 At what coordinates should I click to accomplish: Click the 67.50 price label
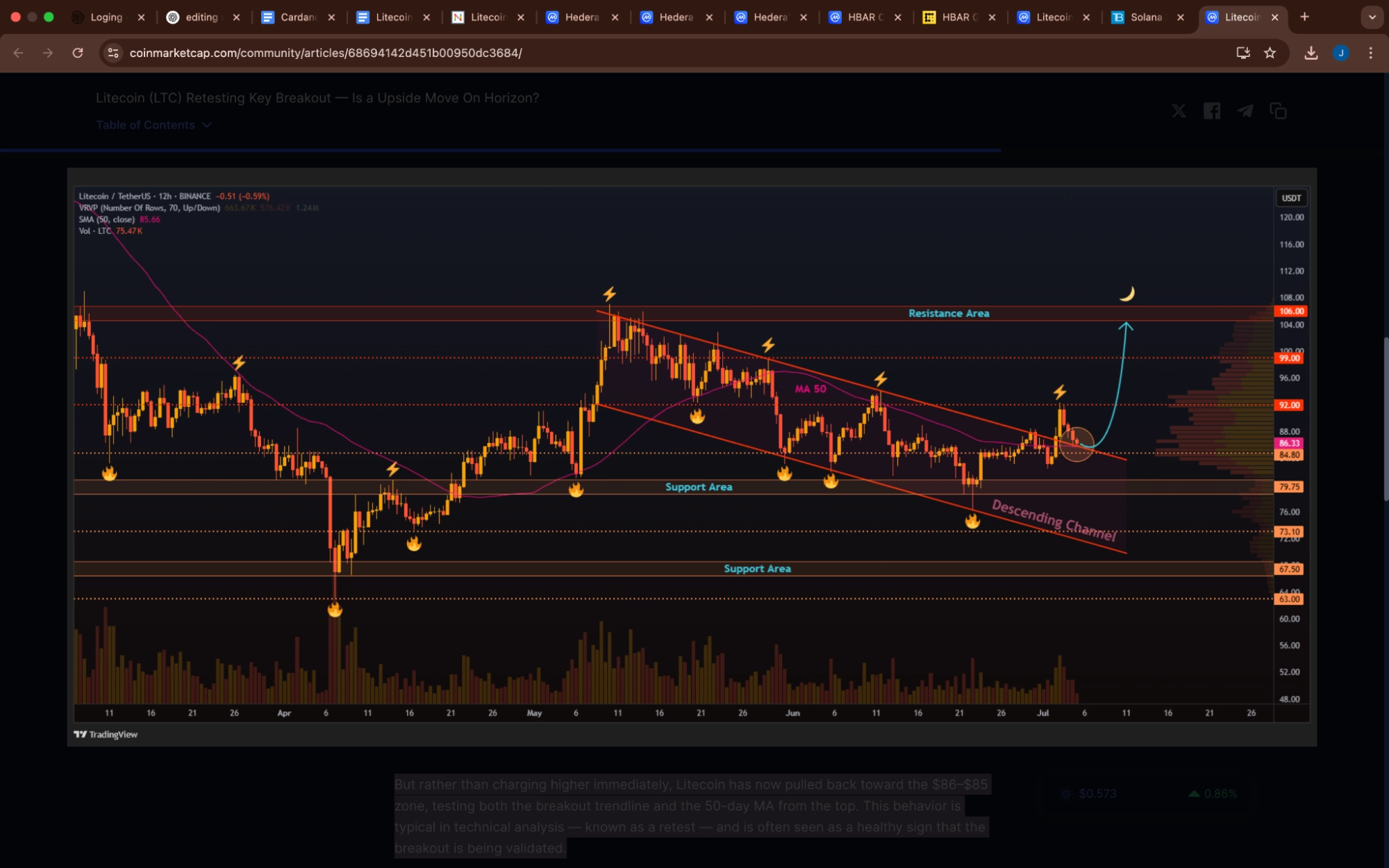[1289, 569]
